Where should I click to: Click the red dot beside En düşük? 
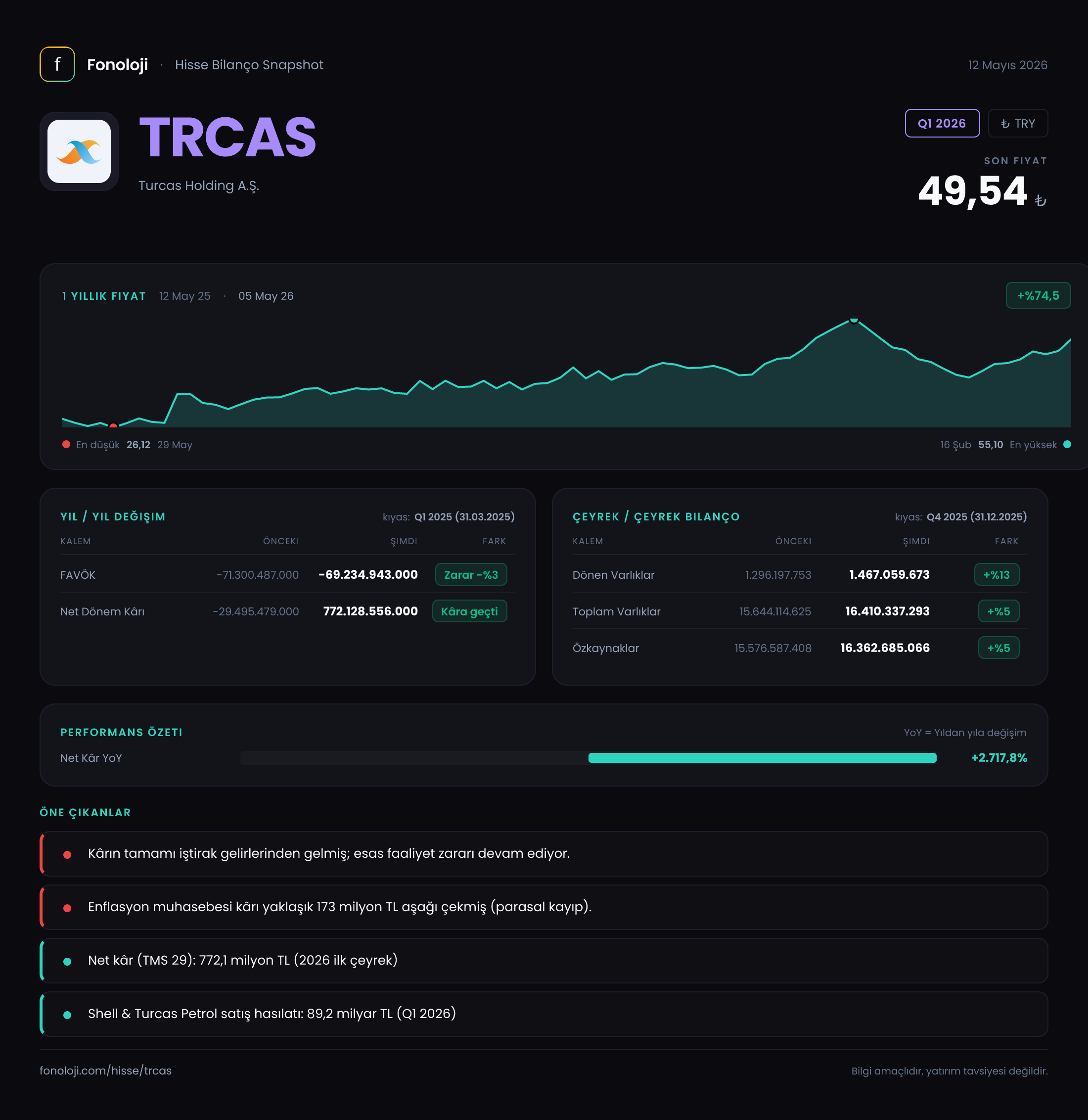pos(66,444)
